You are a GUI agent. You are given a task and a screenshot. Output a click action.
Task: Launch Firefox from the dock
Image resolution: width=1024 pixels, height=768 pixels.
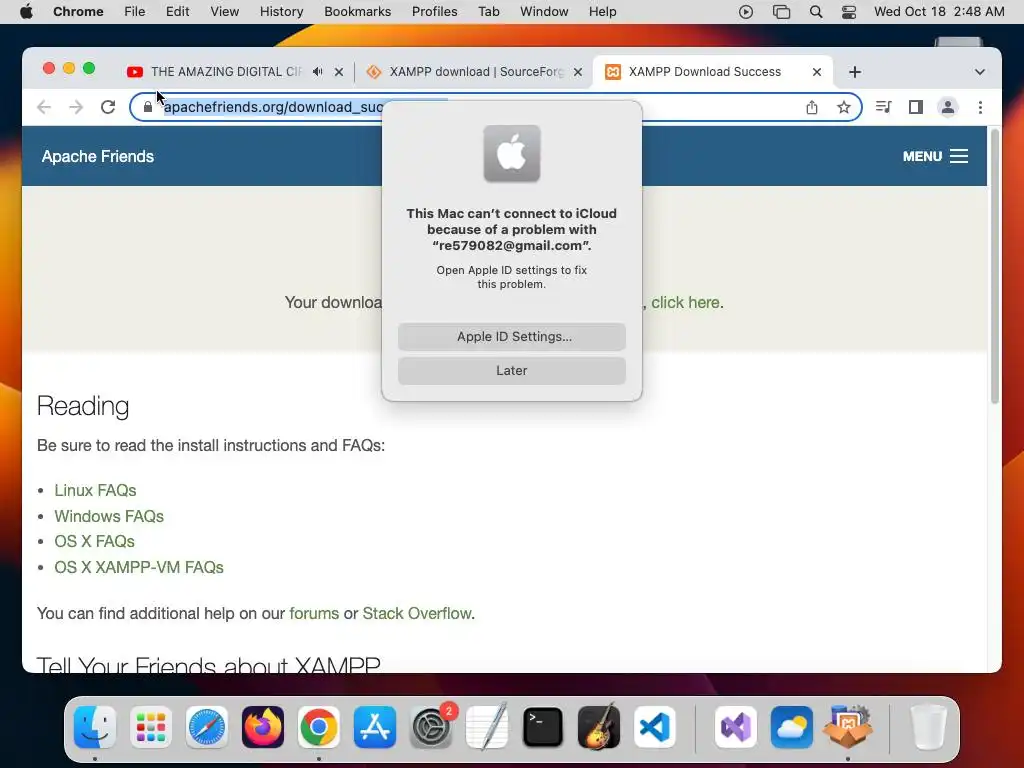pyautogui.click(x=263, y=727)
